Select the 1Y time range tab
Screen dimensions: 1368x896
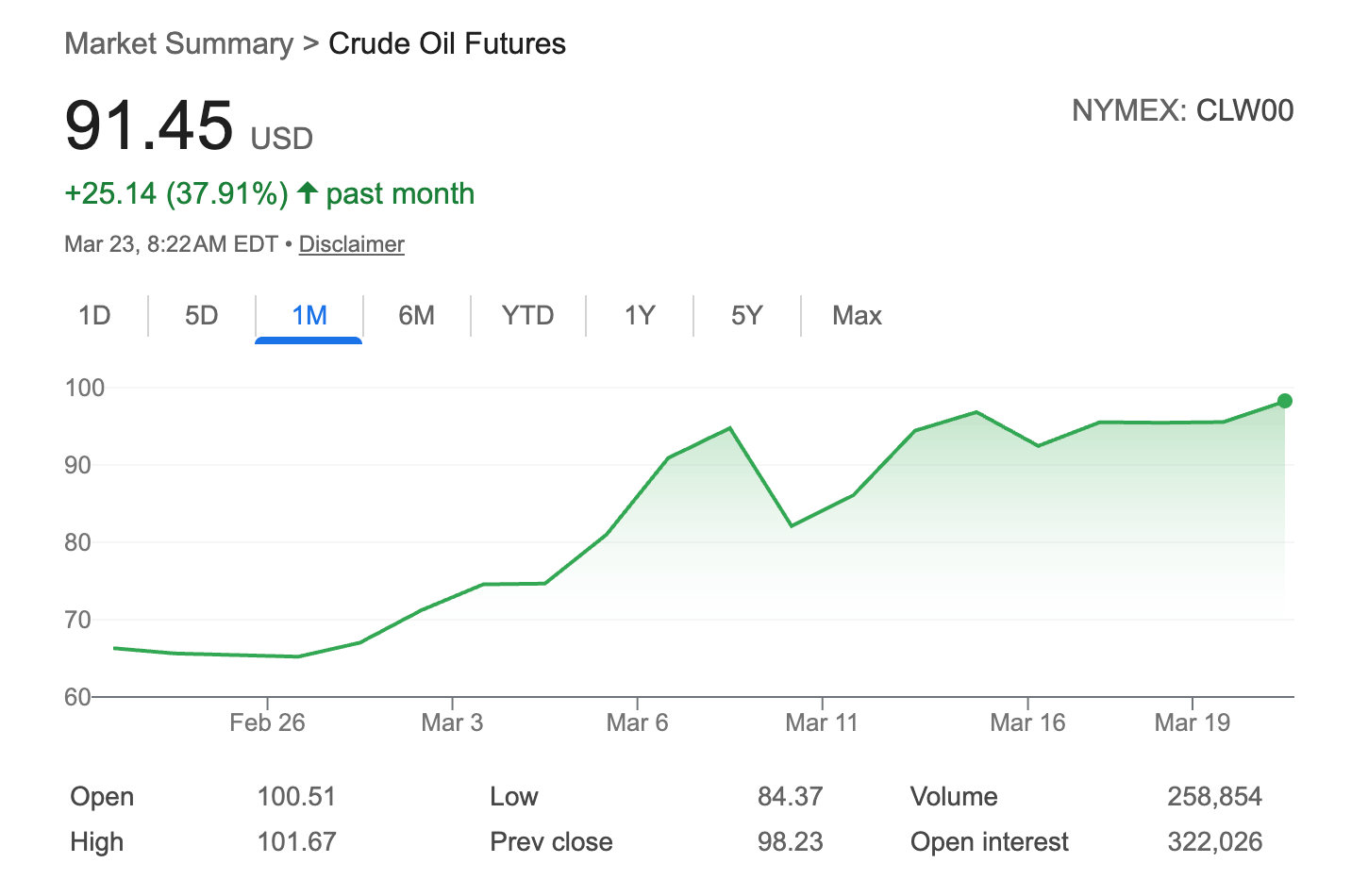(639, 315)
